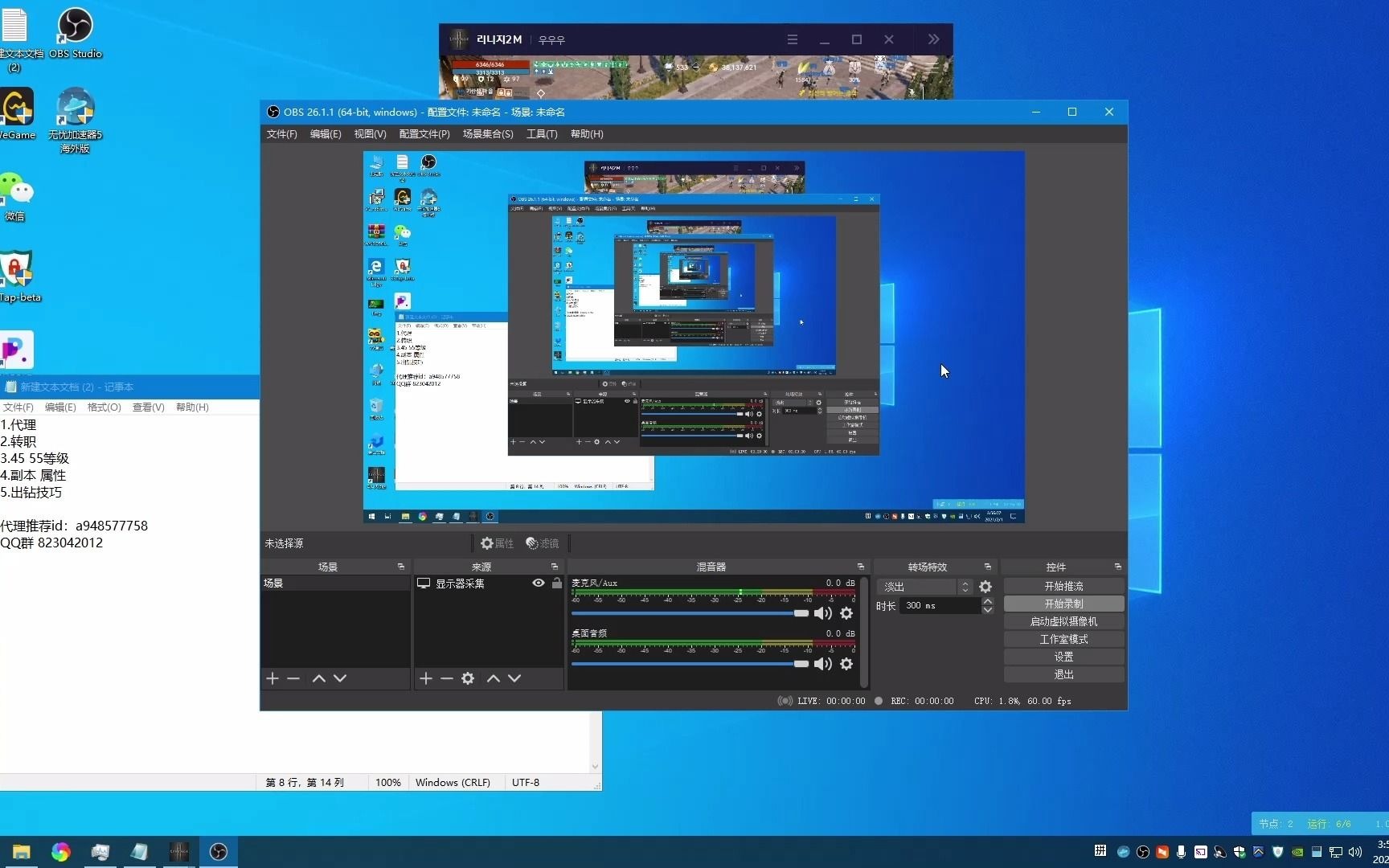Mute the 麦克风/Aux channel
The width and height of the screenshot is (1389, 868).
tap(823, 613)
